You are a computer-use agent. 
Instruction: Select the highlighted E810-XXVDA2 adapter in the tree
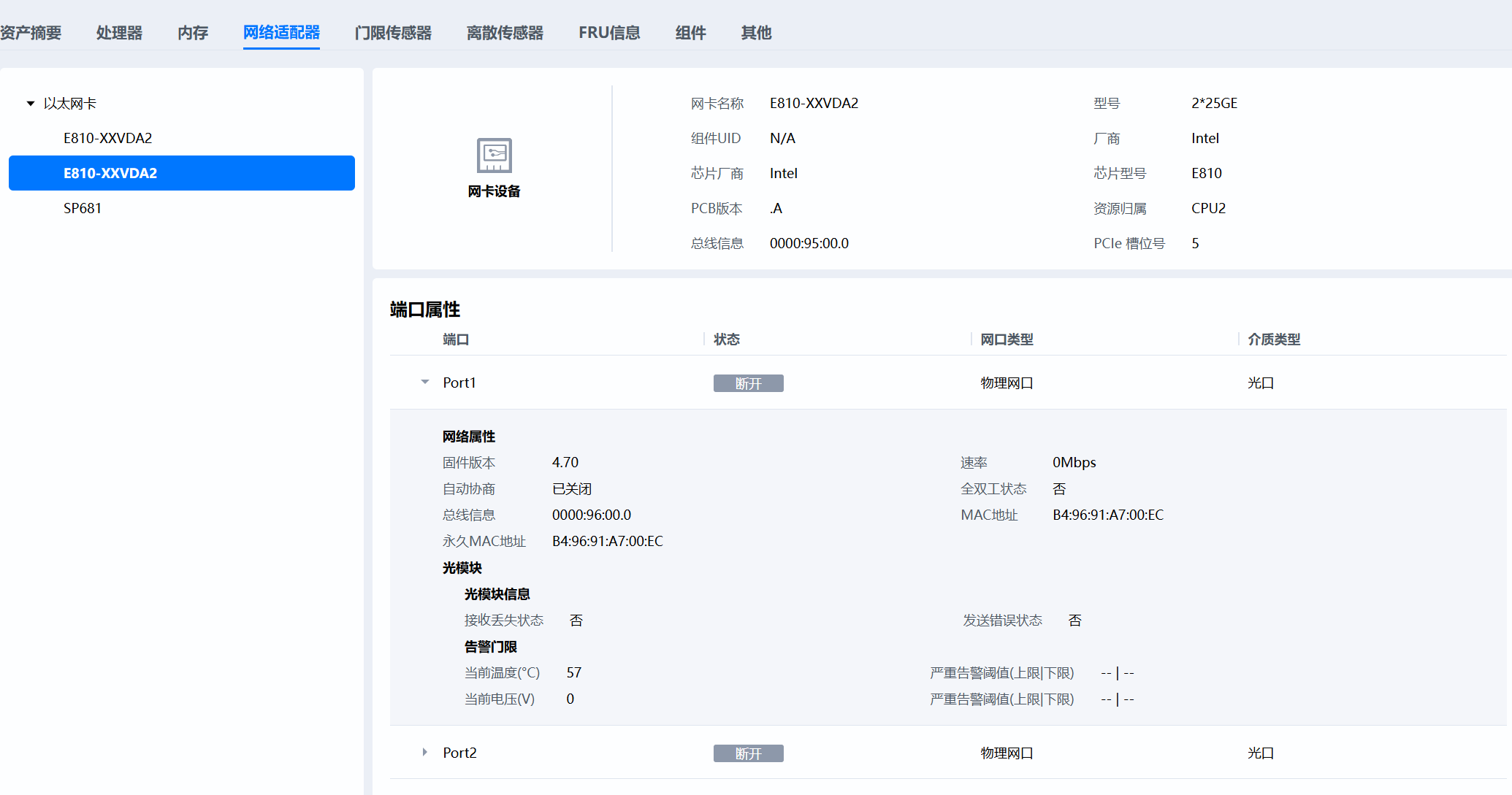click(110, 173)
